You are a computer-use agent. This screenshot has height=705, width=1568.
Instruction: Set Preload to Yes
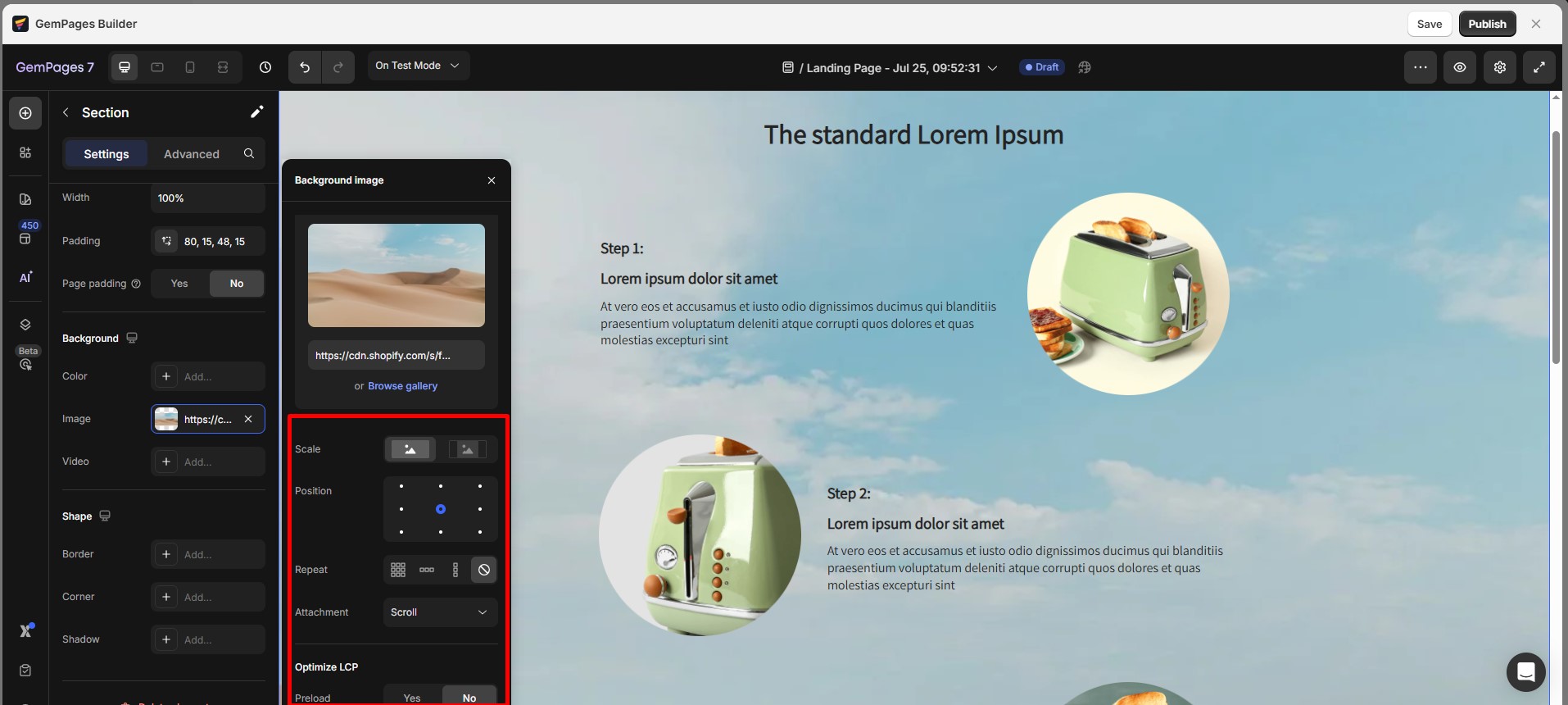point(412,698)
